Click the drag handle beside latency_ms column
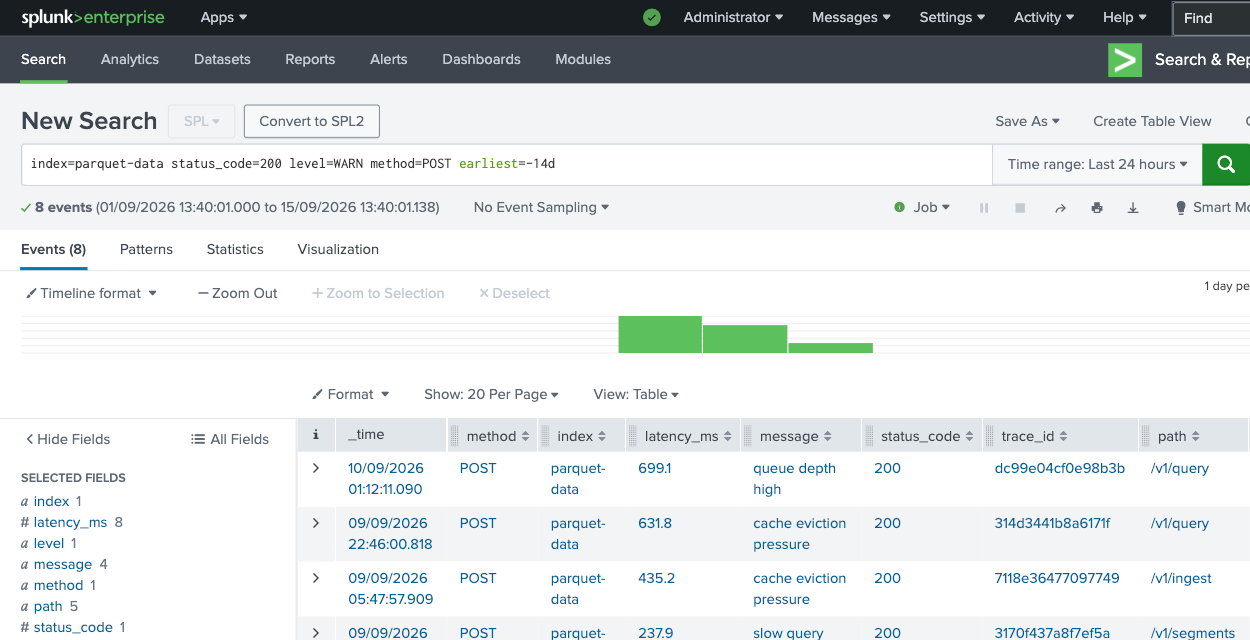Viewport: 1250px width, 640px height. tap(634, 436)
